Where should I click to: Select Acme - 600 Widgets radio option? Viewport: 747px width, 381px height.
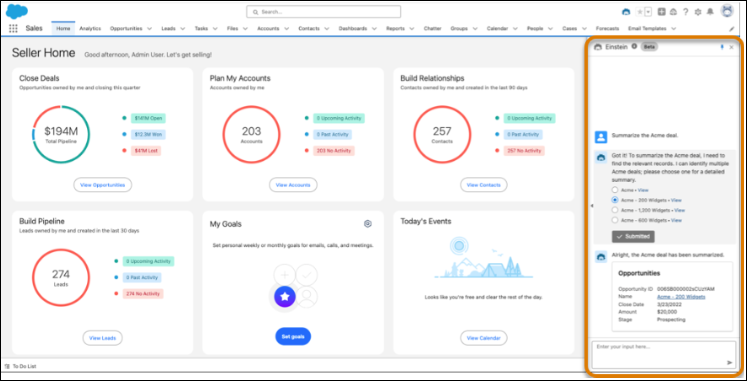point(615,220)
